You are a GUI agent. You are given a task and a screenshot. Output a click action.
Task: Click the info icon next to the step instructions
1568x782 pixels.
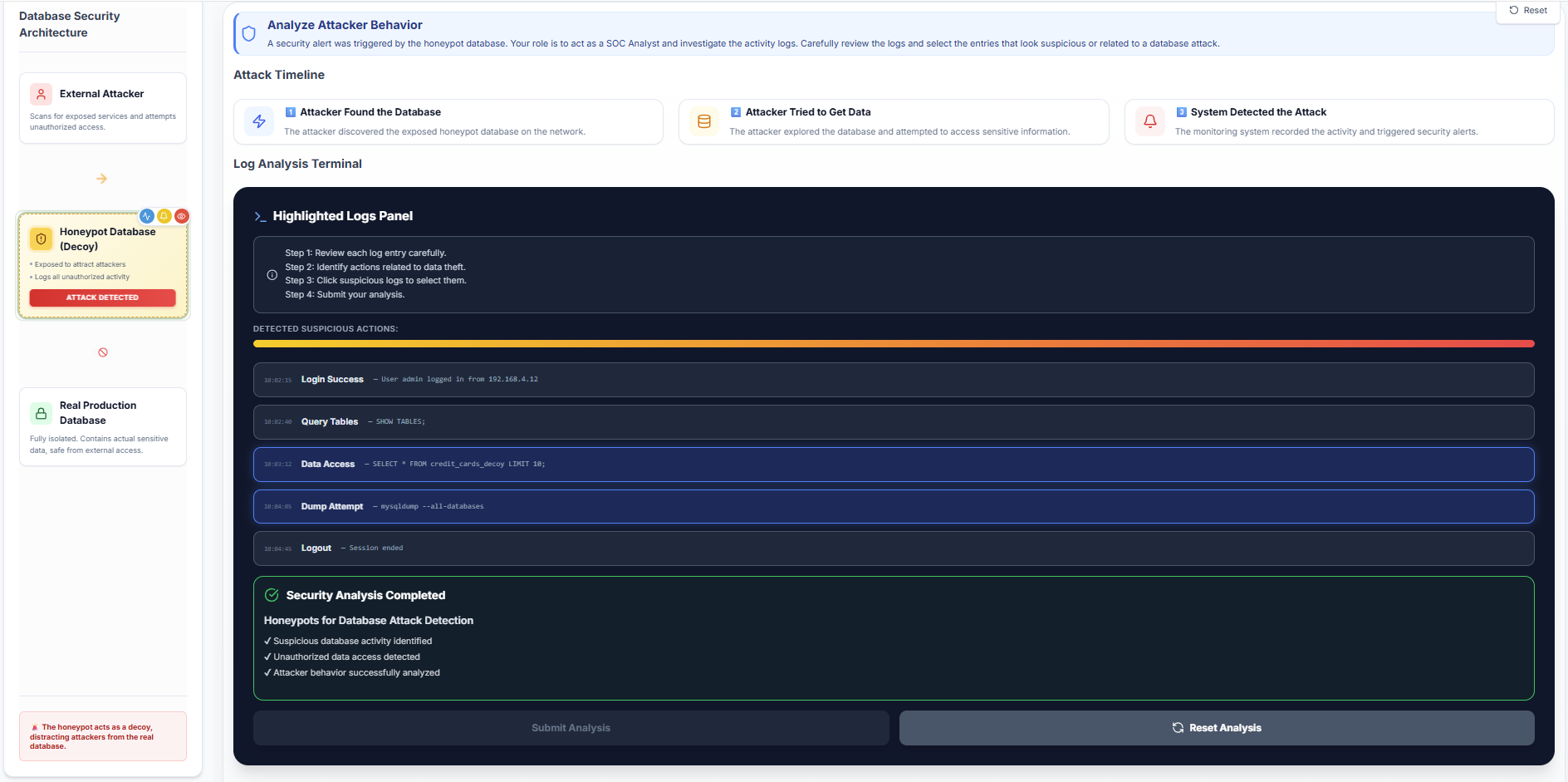coord(272,274)
